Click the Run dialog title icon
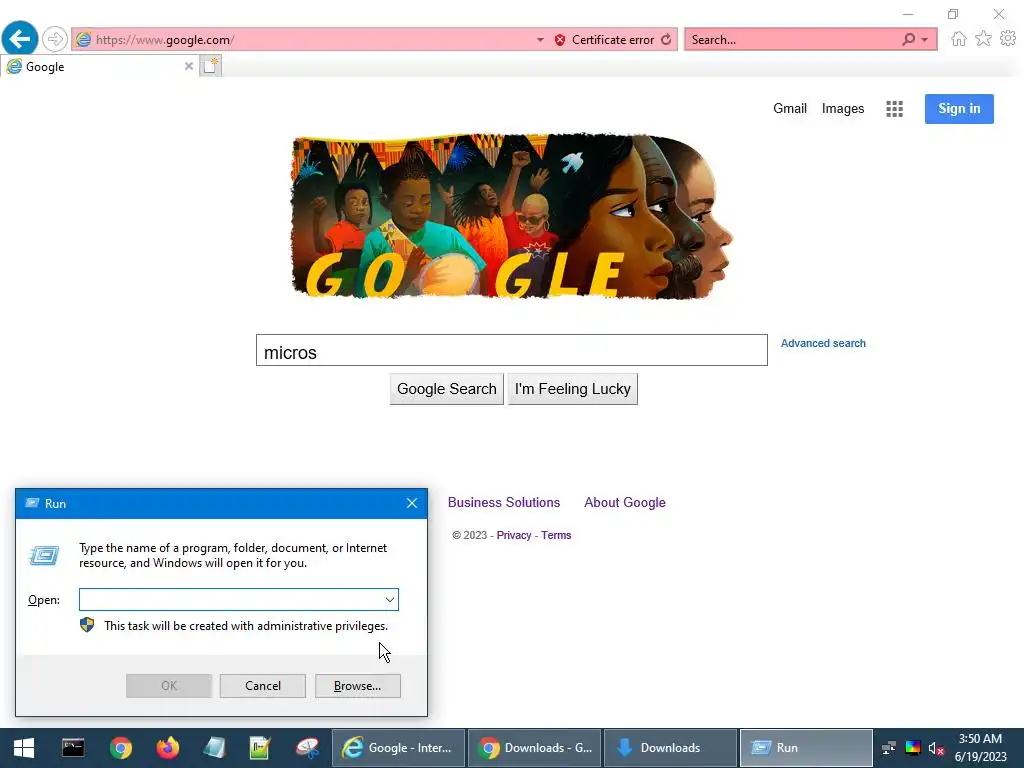 pos(32,503)
